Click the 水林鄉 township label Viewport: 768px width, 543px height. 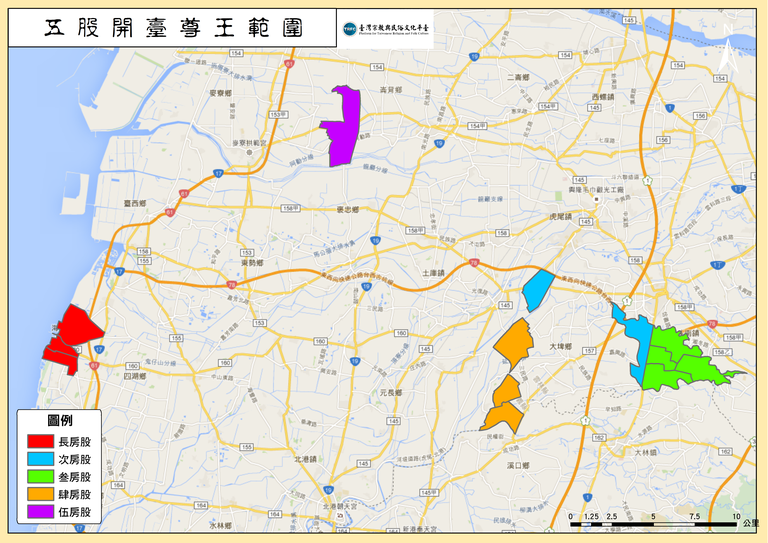(x=220, y=525)
